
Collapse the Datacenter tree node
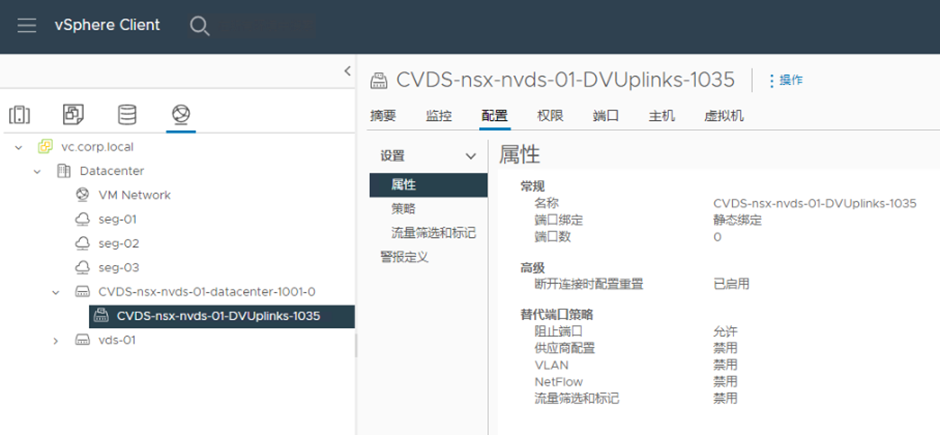[37, 171]
